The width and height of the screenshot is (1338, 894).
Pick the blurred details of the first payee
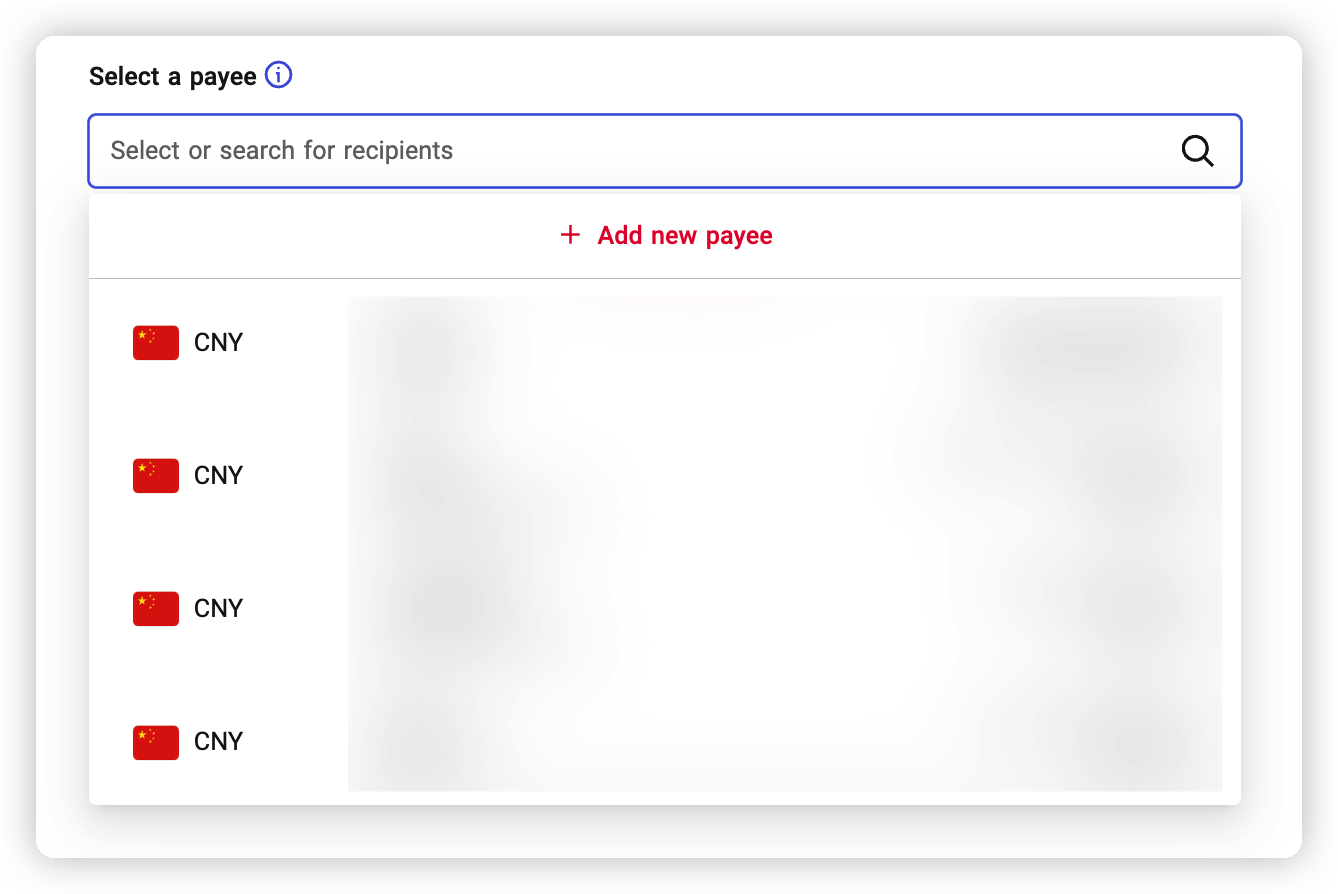pyautogui.click(x=784, y=343)
